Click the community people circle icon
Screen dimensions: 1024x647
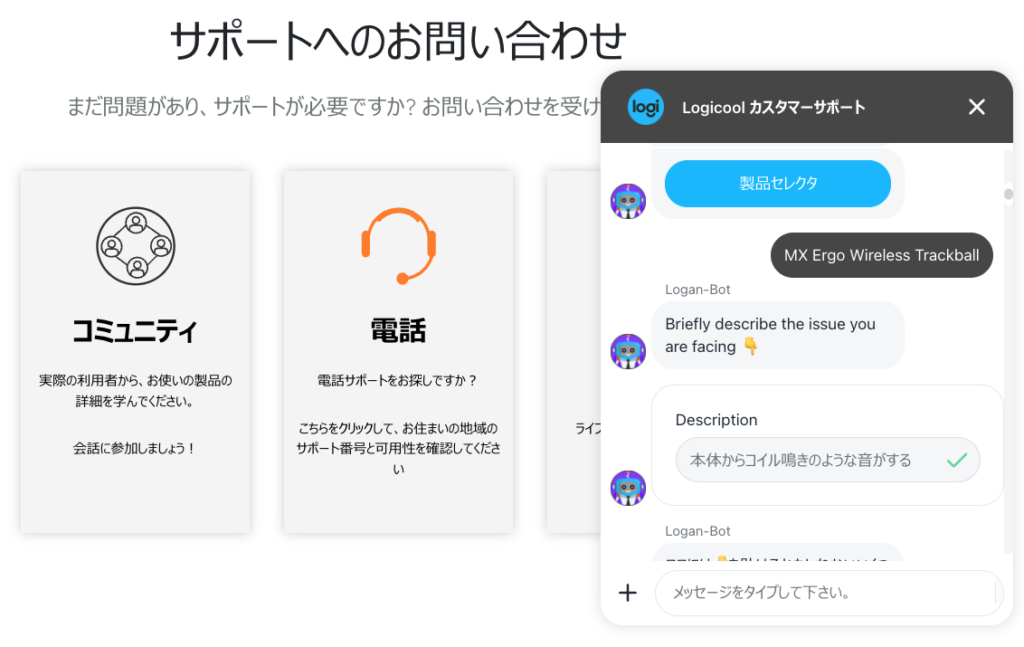pyautogui.click(x=136, y=246)
